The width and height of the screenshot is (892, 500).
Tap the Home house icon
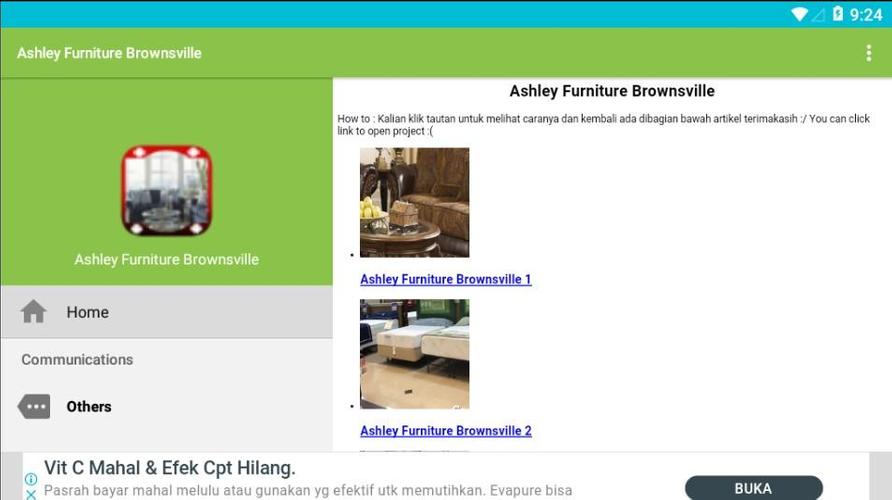[34, 312]
